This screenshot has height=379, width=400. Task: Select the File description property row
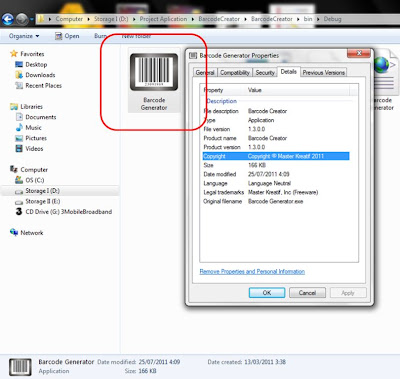click(x=276, y=111)
